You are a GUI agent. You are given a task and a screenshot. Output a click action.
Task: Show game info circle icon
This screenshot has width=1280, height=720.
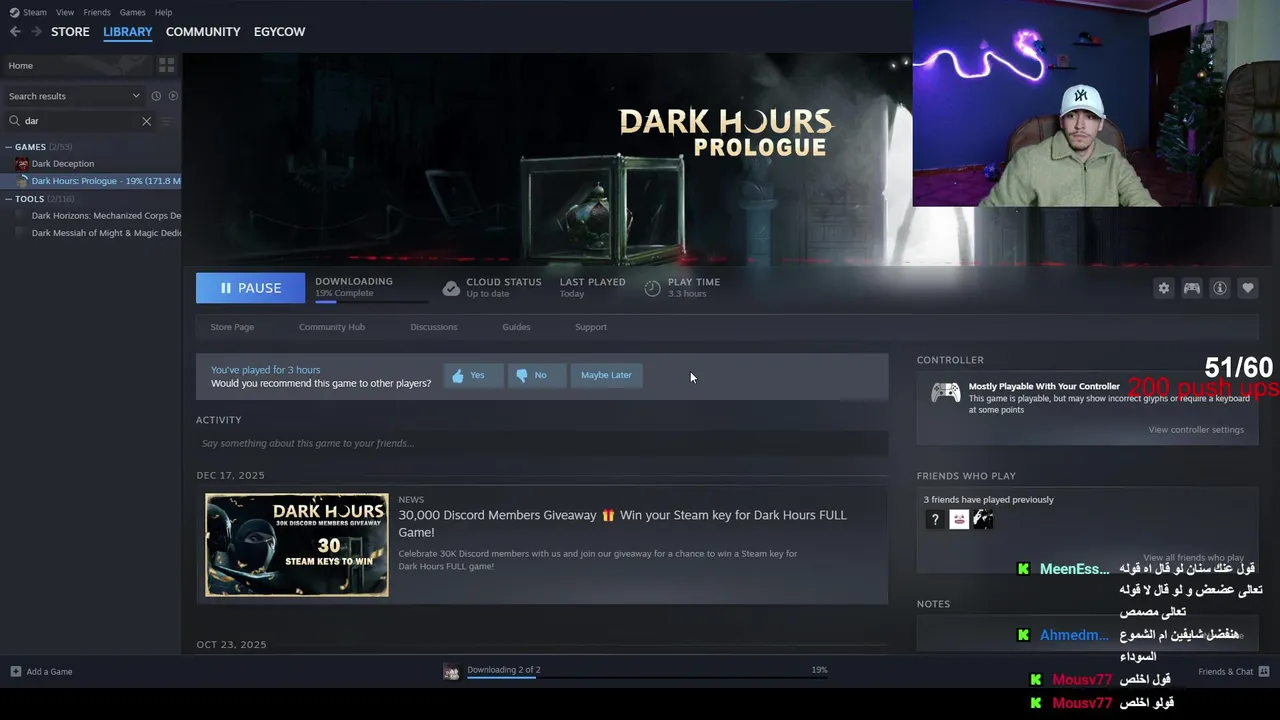[x=1220, y=288]
